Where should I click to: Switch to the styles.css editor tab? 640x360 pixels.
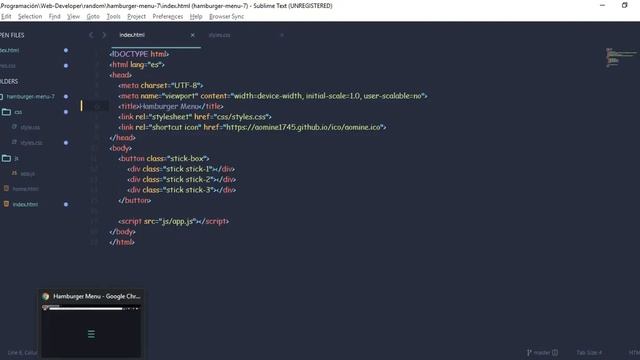[219, 35]
